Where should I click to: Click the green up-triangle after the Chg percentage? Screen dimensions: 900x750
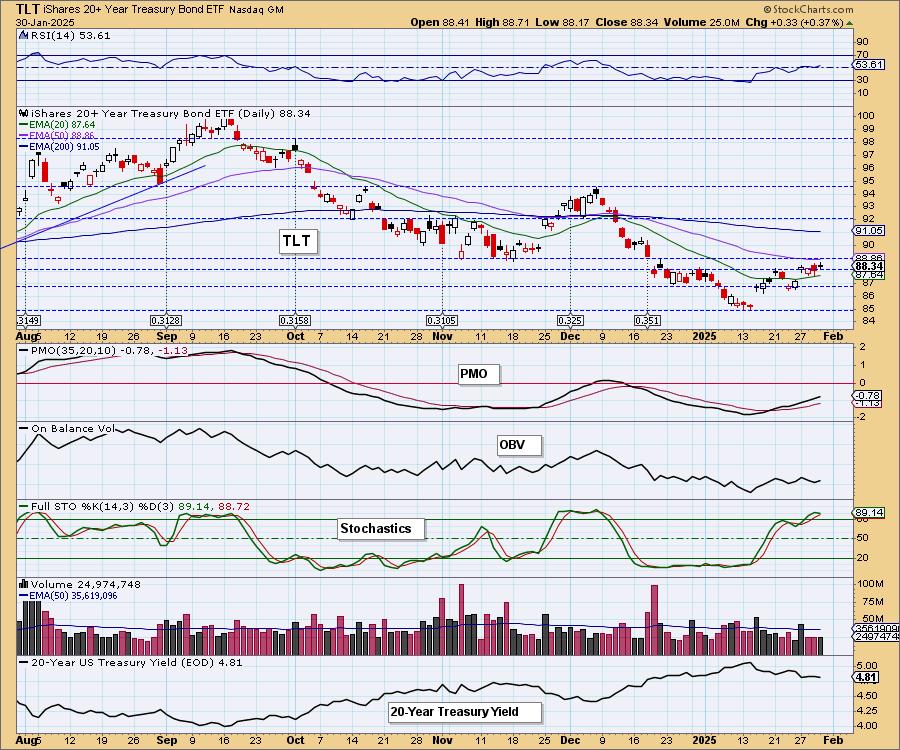[x=849, y=22]
